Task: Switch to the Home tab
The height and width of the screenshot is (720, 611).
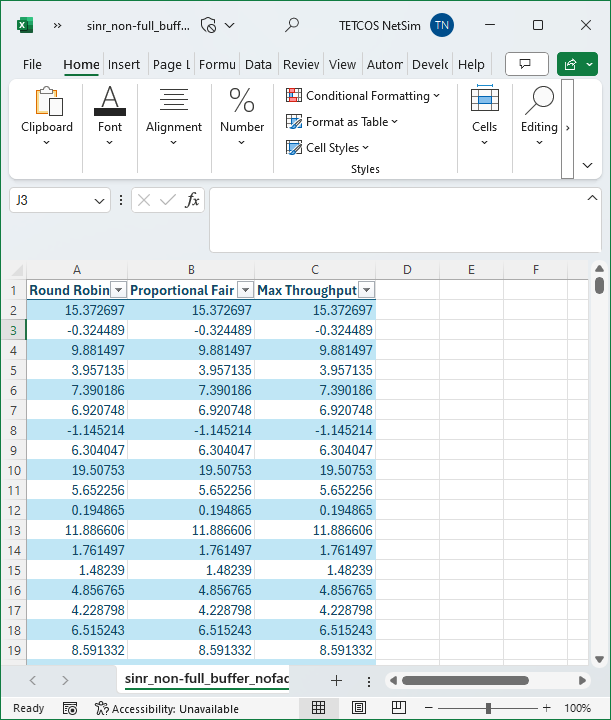Action: tap(81, 65)
